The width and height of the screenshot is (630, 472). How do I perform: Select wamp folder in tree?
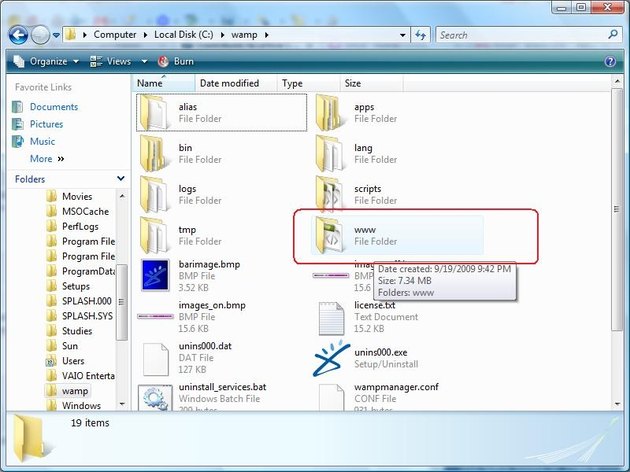tap(75, 391)
